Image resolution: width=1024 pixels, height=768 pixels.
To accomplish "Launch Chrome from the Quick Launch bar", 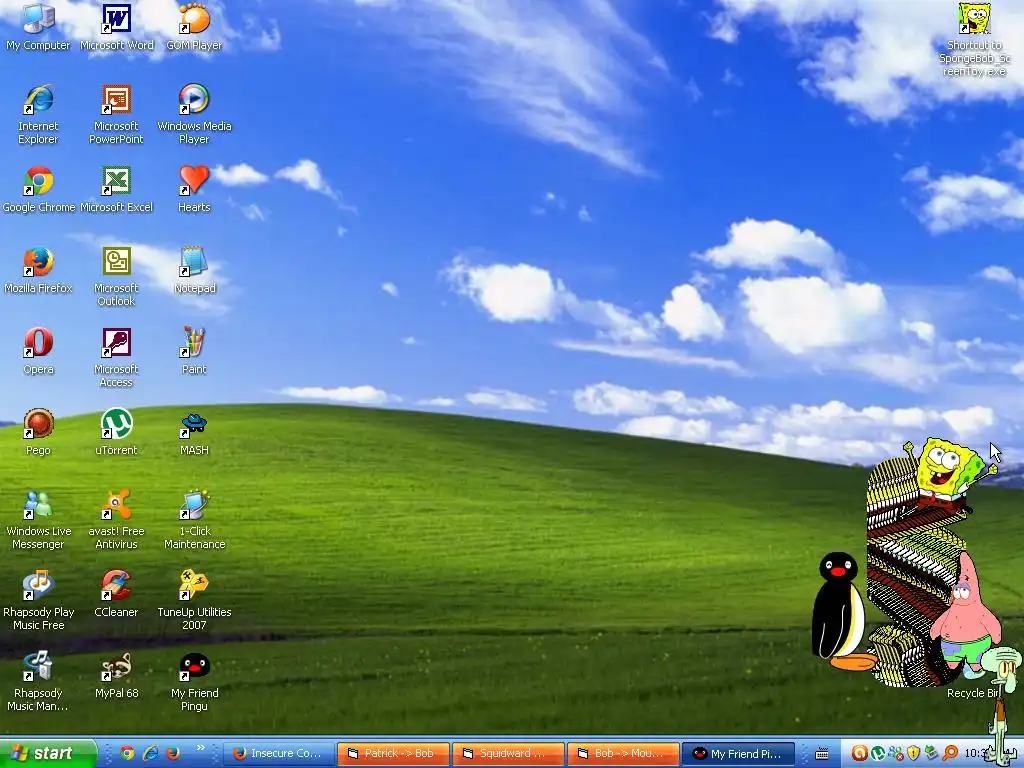I will coord(127,753).
